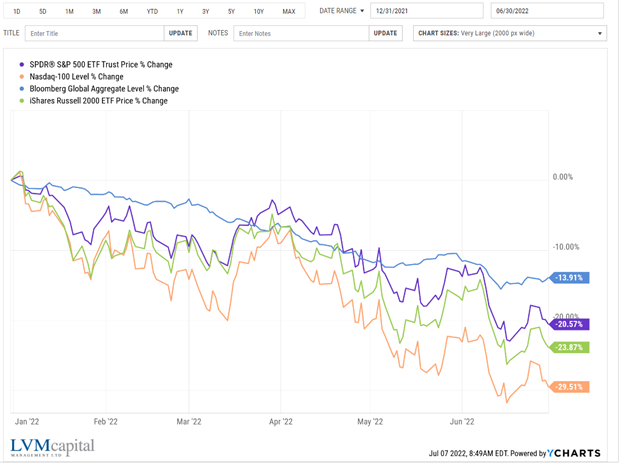The height and width of the screenshot is (464, 624).
Task: Click the Mar '22 axis label
Action: coord(189,422)
